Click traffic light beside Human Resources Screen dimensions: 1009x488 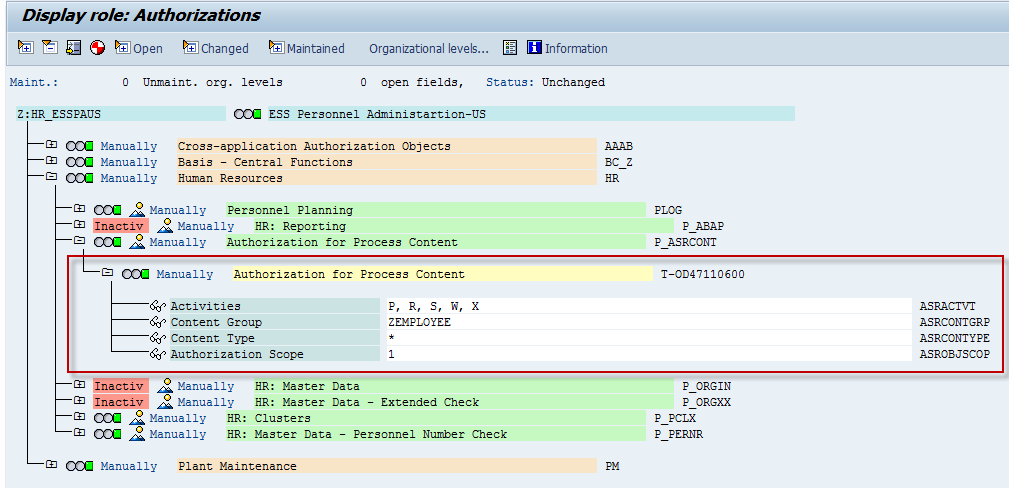[80, 178]
